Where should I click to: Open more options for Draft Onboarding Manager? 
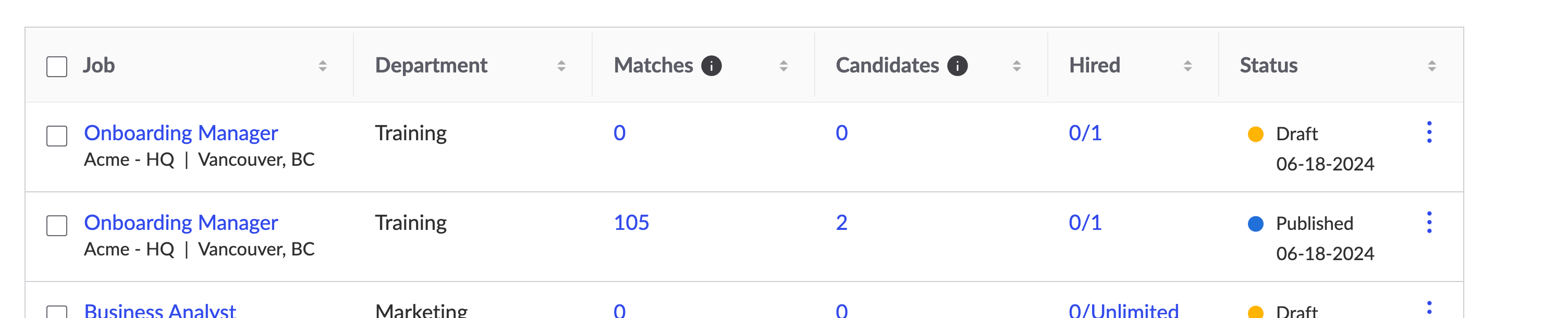tap(1429, 132)
